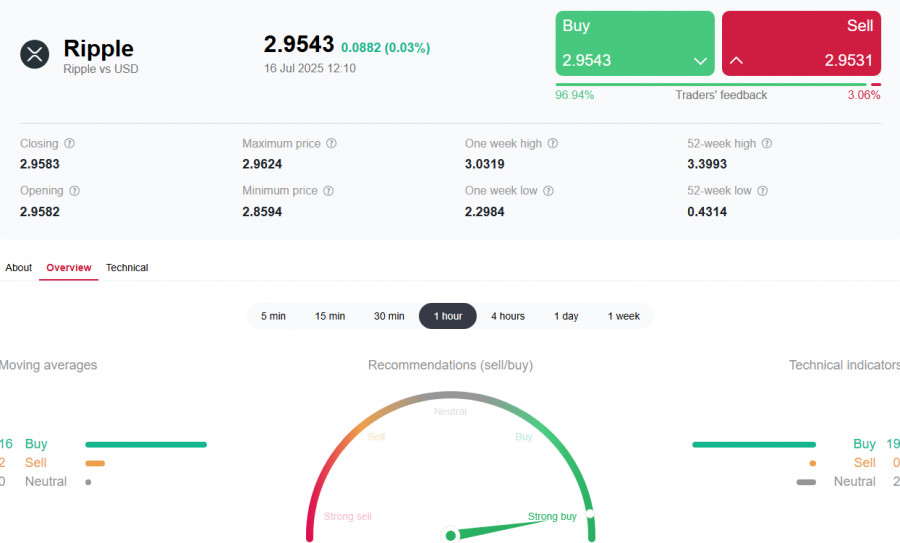
Task: Open the Opening help tooltip icon
Action: coord(75,191)
